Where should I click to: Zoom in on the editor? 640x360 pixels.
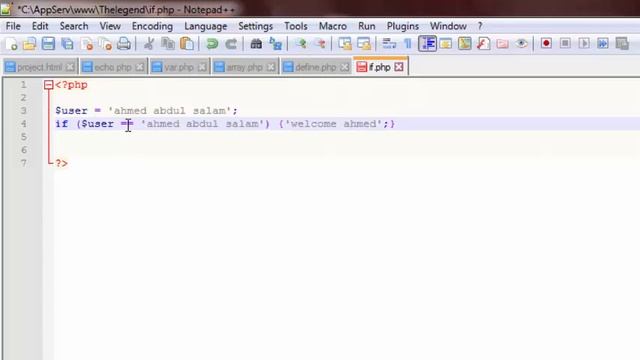click(301, 44)
